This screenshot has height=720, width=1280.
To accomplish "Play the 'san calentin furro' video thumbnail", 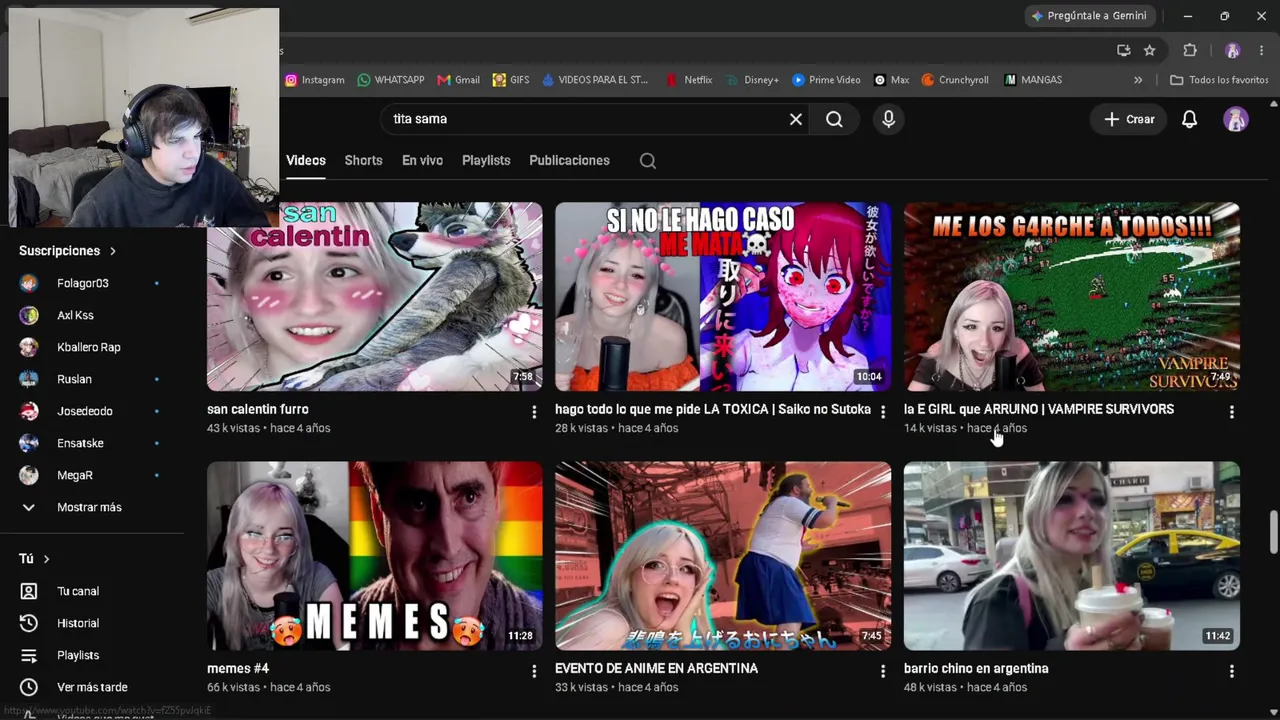I will coord(375,296).
